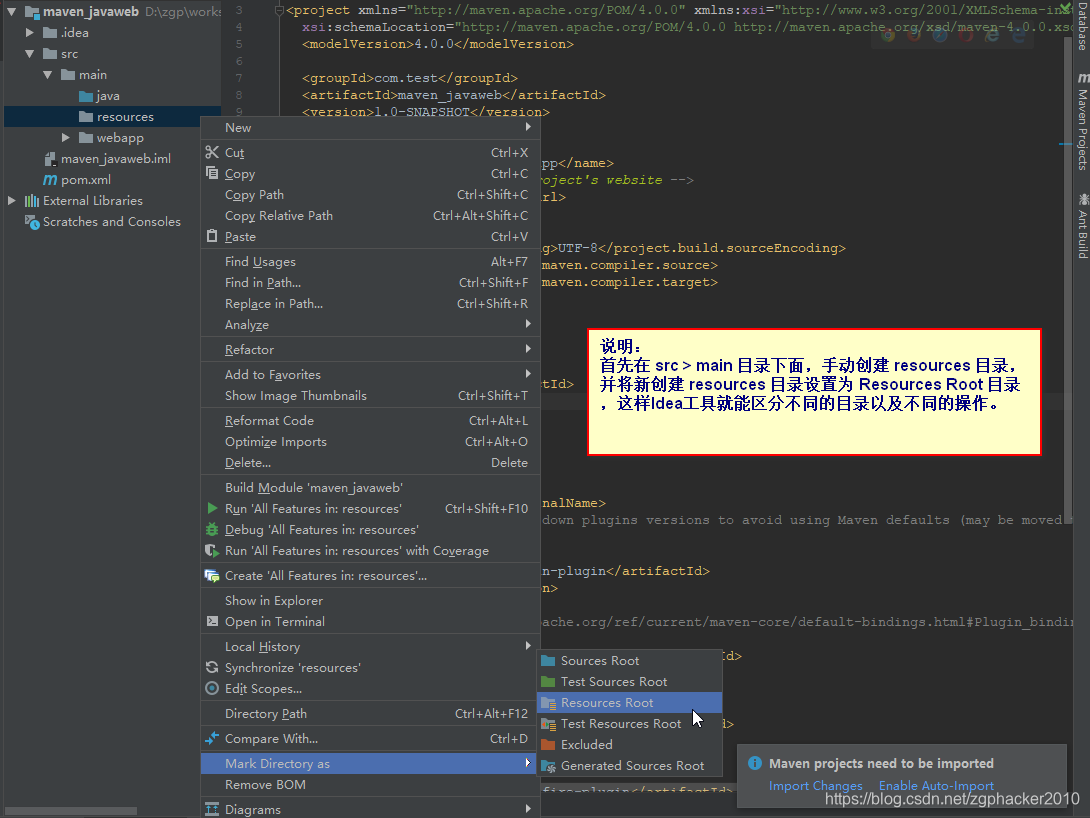Click the blue java source folder icon
This screenshot has height=818, width=1090.
[86, 96]
